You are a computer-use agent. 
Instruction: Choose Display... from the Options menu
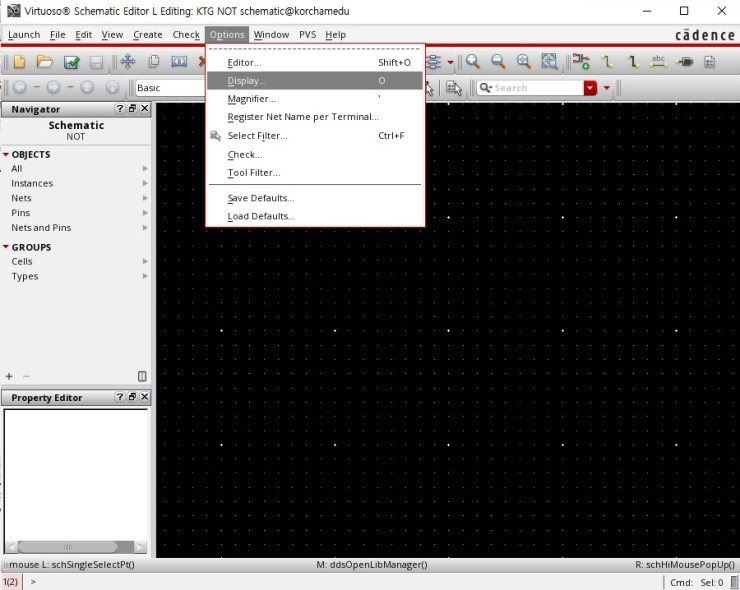pyautogui.click(x=246, y=80)
